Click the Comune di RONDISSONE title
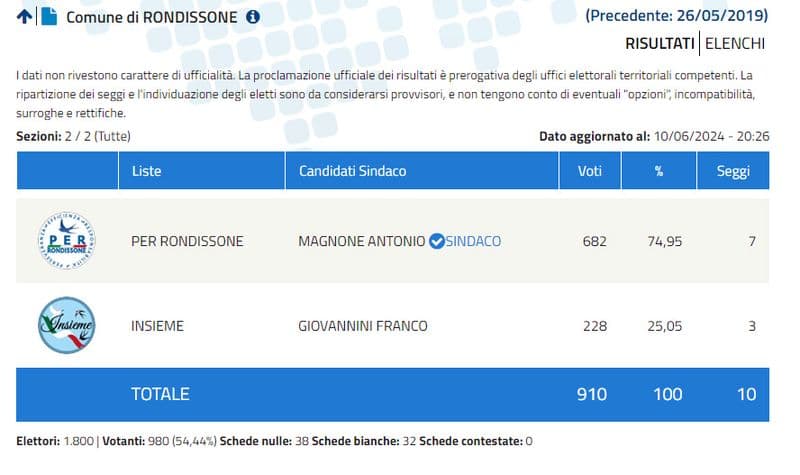The height and width of the screenshot is (475, 800). point(152,17)
